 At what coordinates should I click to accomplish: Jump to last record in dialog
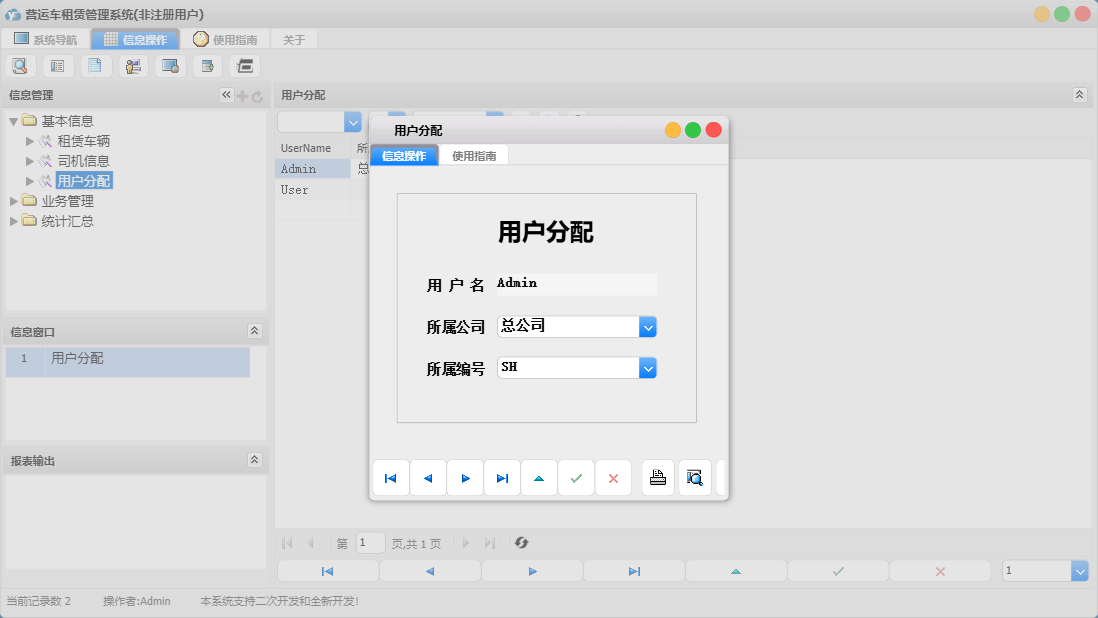(502, 478)
